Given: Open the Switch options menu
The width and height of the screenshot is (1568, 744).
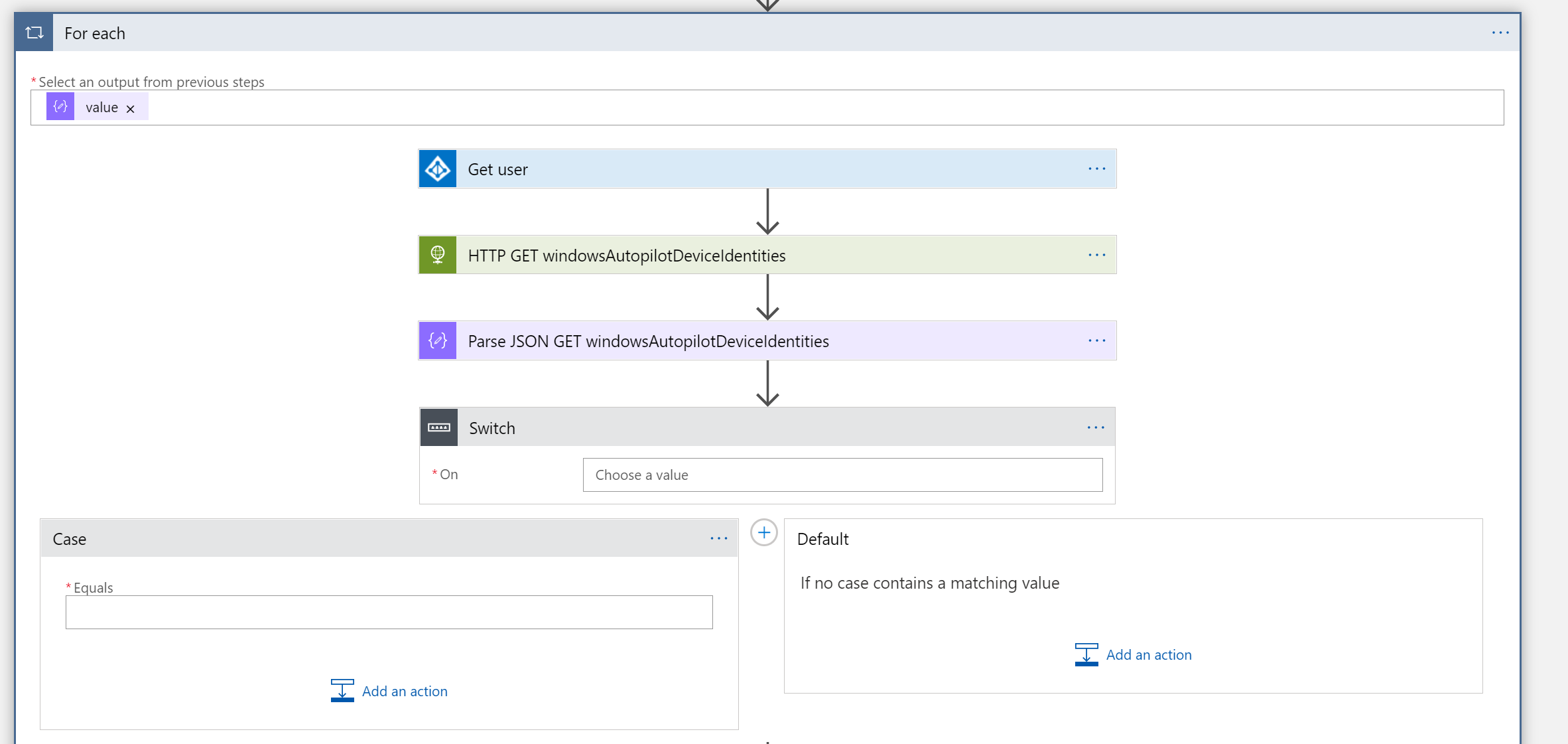Looking at the screenshot, I should point(1095,427).
